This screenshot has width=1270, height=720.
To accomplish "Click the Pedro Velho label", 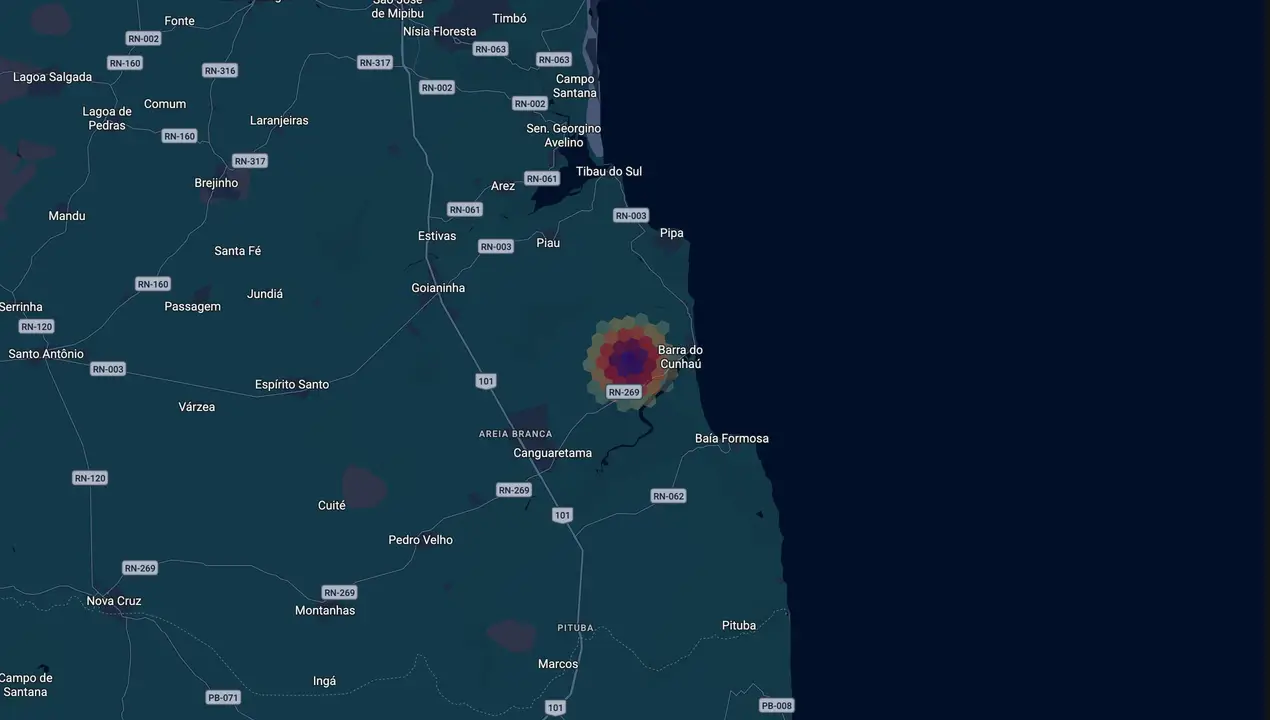I will click(x=421, y=540).
